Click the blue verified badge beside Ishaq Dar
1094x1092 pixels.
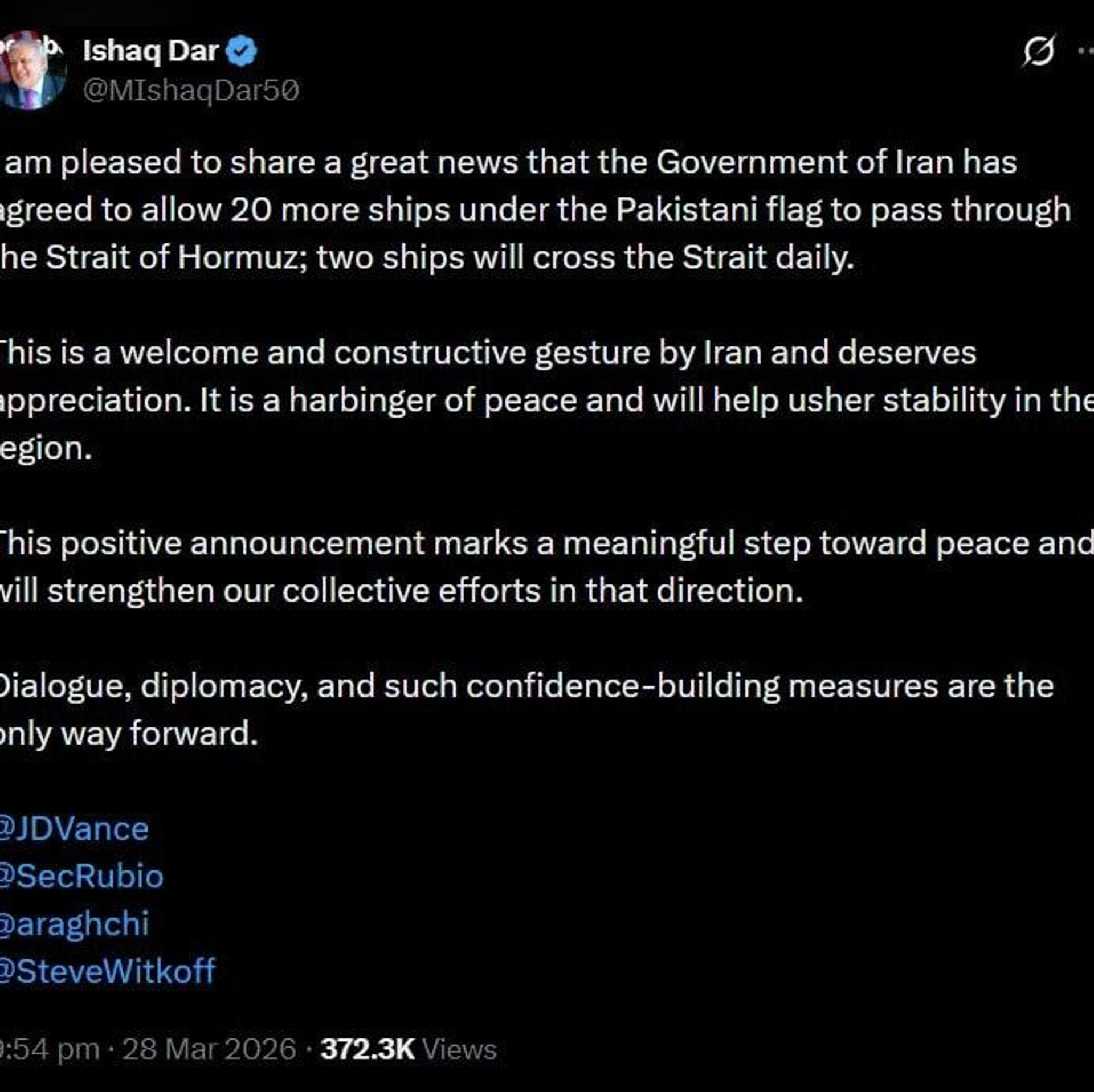pos(242,51)
